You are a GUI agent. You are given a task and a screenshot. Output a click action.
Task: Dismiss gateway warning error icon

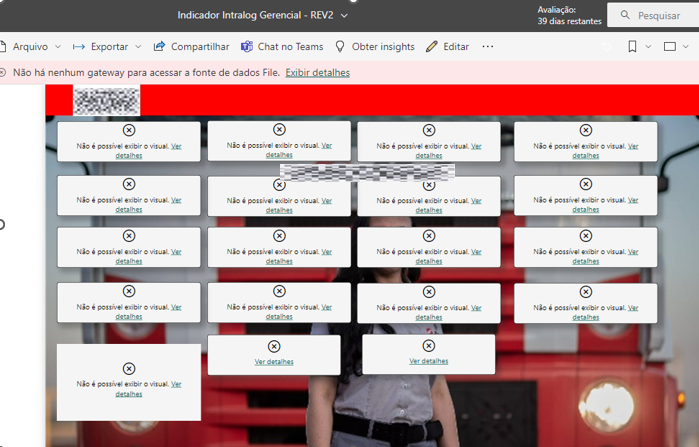tap(3, 73)
